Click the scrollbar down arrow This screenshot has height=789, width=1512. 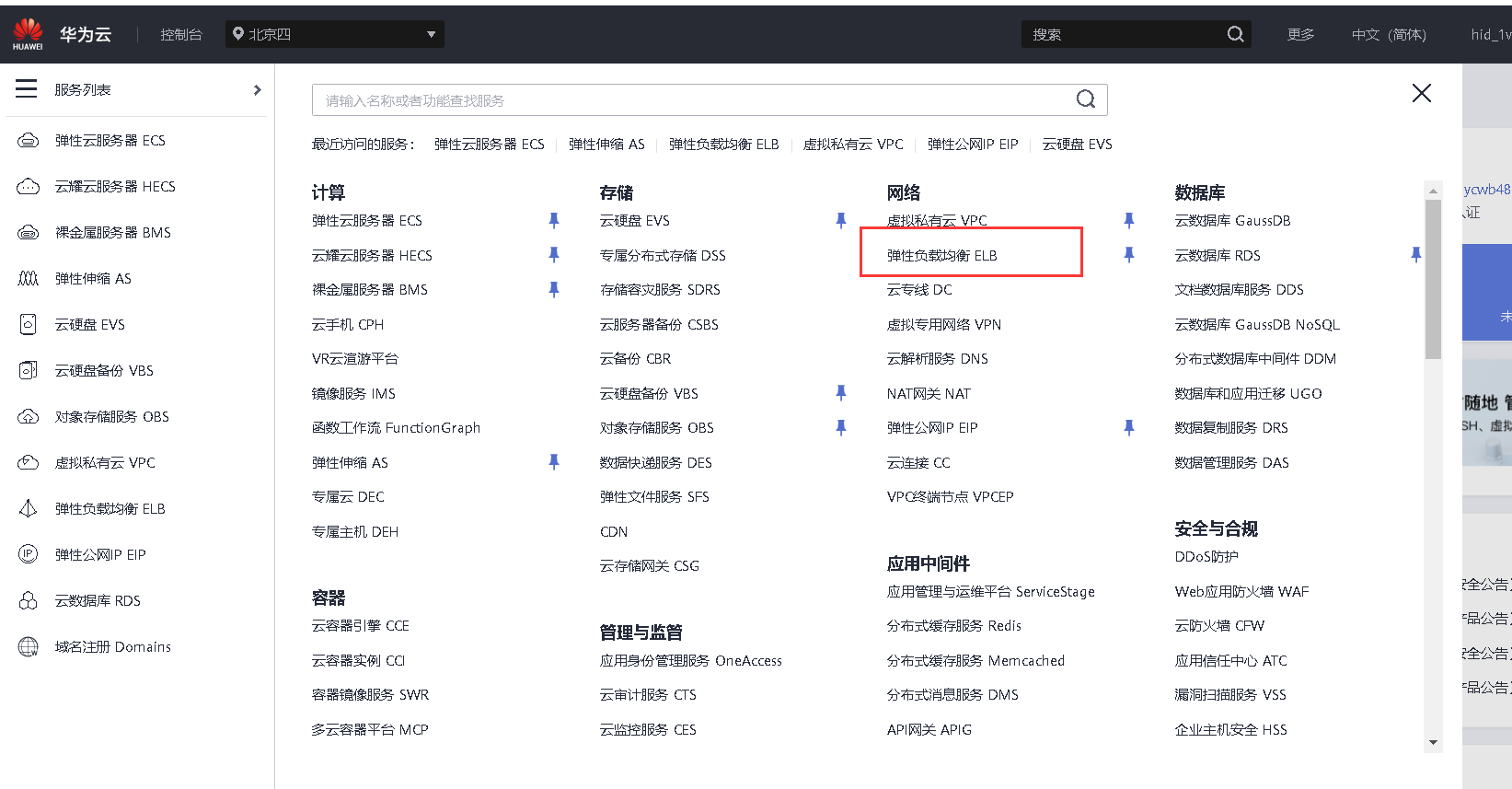[x=1433, y=742]
